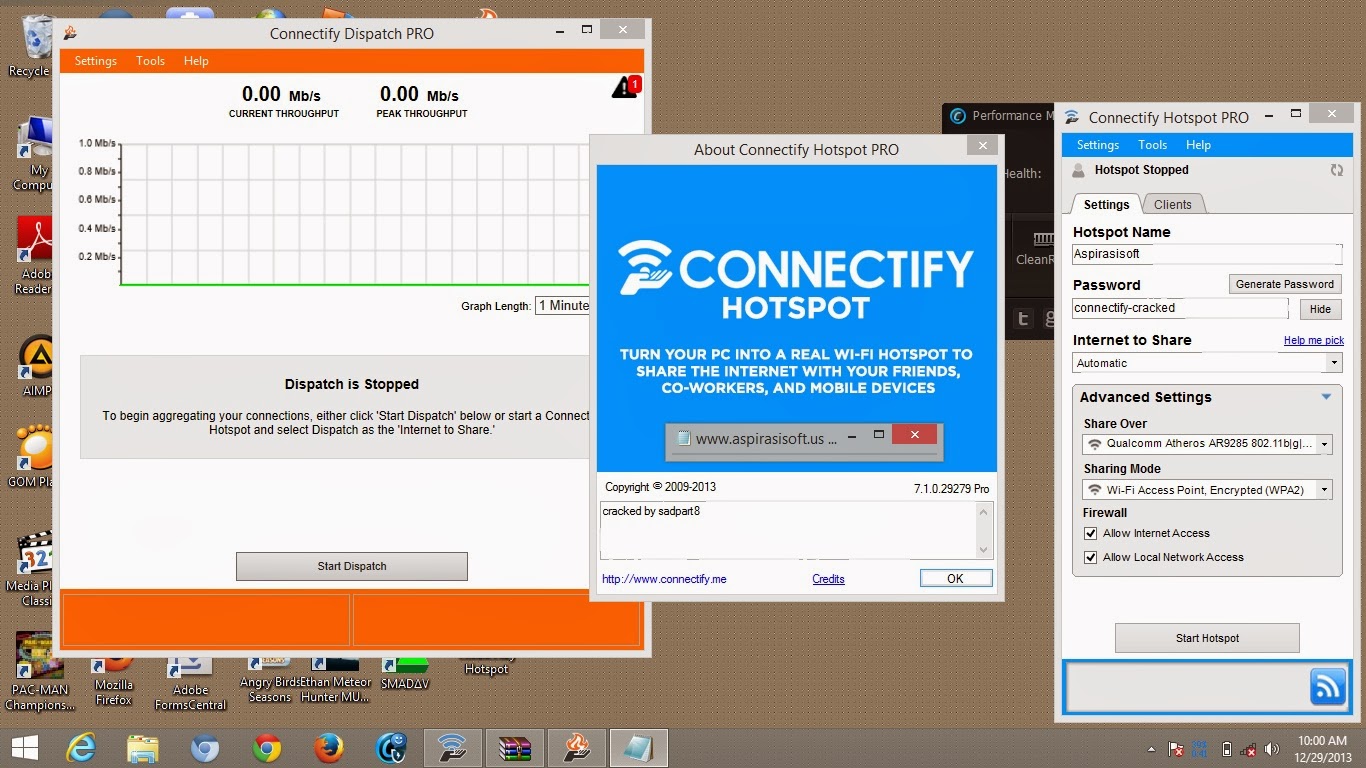This screenshot has height=768, width=1366.
Task: Switch to Notepad taskbar icon
Action: [x=638, y=748]
